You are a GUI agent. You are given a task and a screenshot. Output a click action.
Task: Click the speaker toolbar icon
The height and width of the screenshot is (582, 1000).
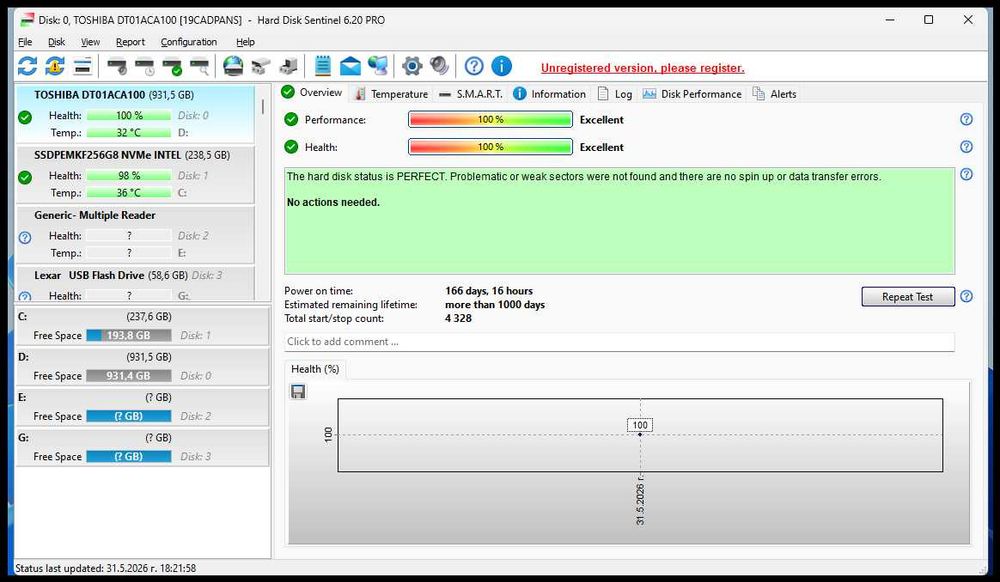439,66
